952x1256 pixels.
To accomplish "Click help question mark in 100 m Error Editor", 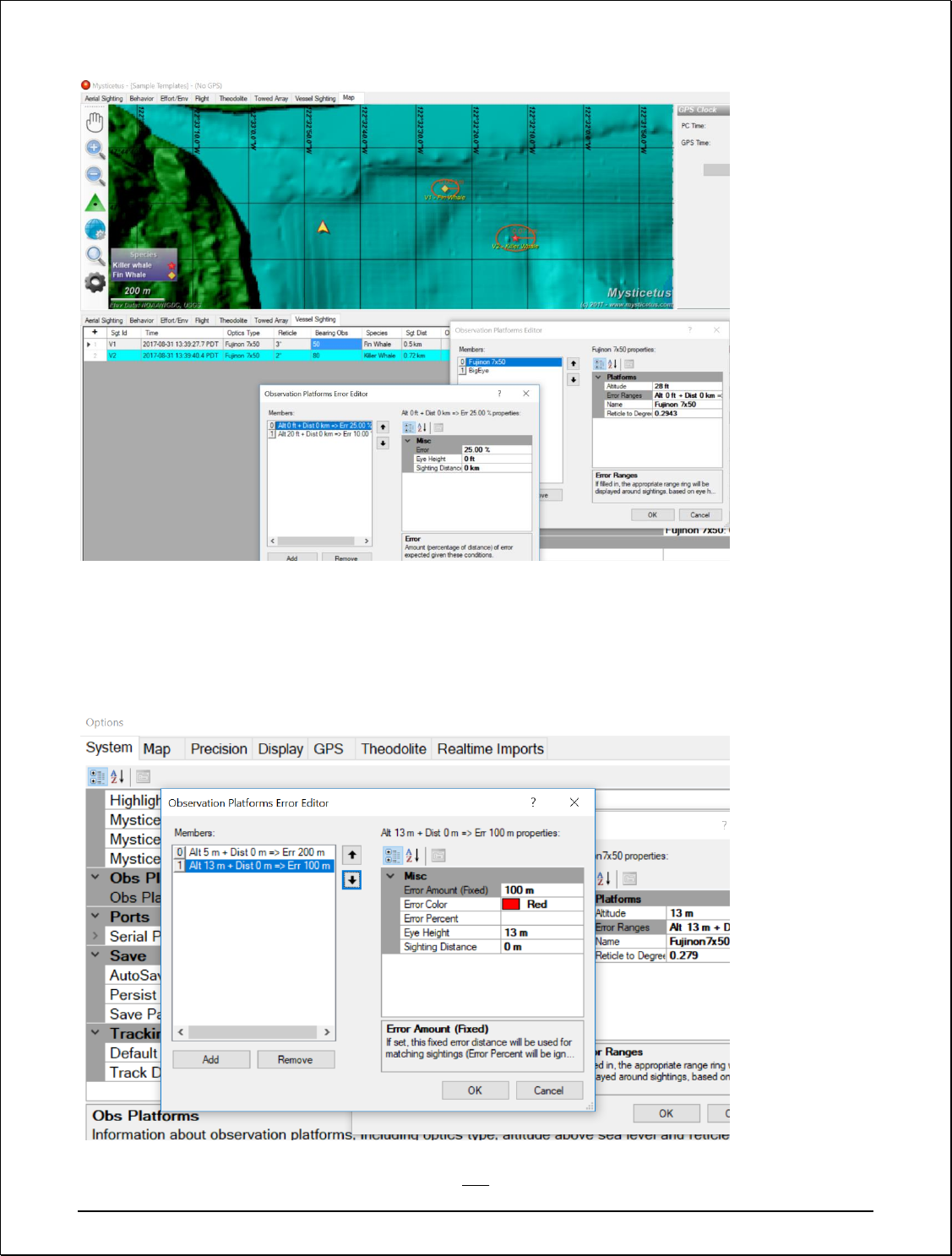I will tap(533, 802).
